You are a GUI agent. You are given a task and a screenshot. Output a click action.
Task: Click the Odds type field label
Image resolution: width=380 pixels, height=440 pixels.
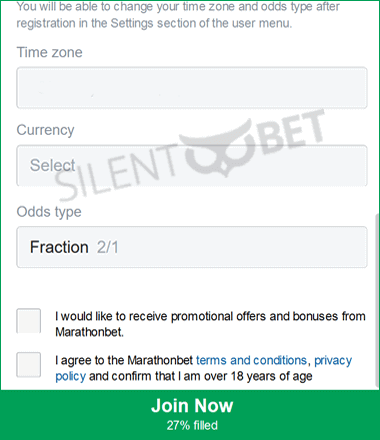coord(49,212)
